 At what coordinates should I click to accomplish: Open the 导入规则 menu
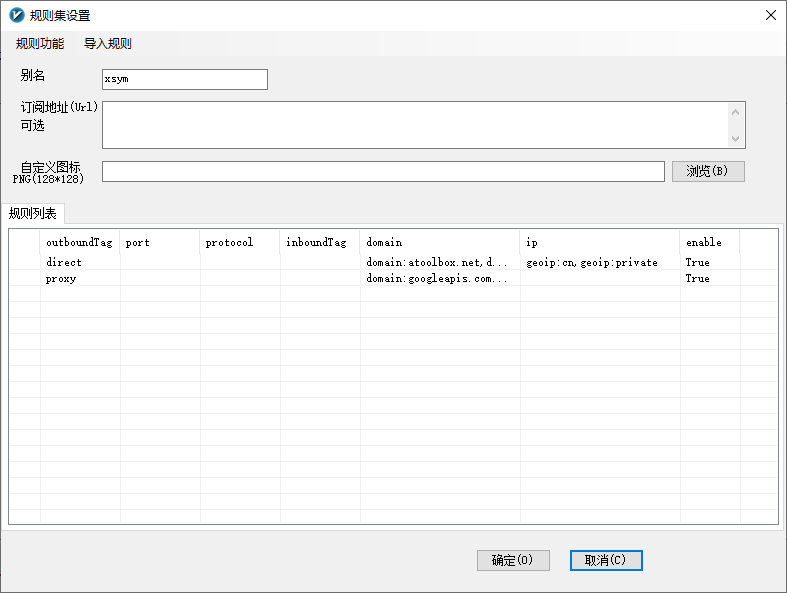point(107,44)
